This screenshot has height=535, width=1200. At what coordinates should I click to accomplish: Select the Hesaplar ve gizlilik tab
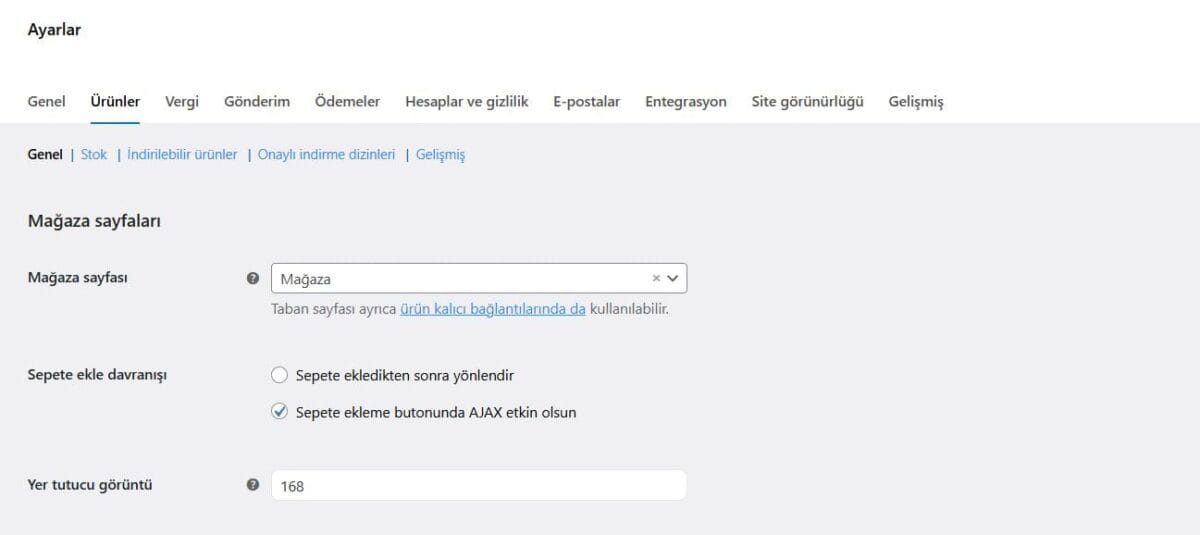[466, 102]
